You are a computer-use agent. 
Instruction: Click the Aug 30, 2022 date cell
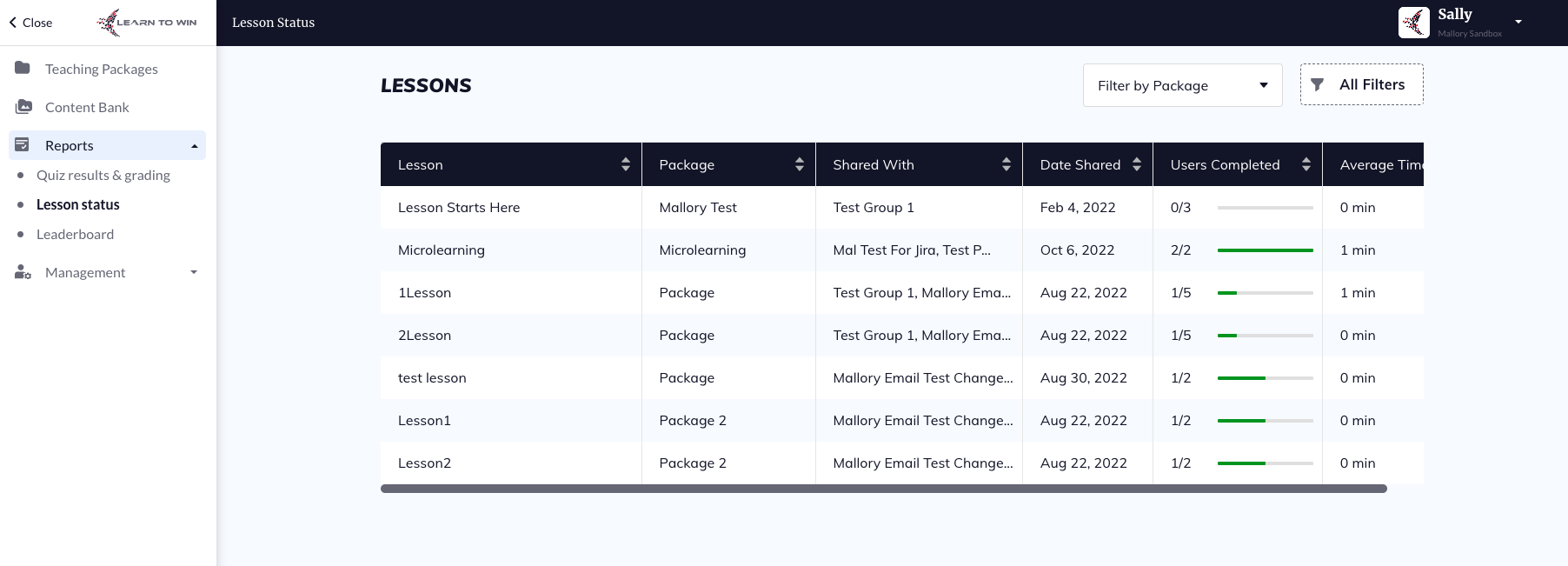pyautogui.click(x=1084, y=377)
